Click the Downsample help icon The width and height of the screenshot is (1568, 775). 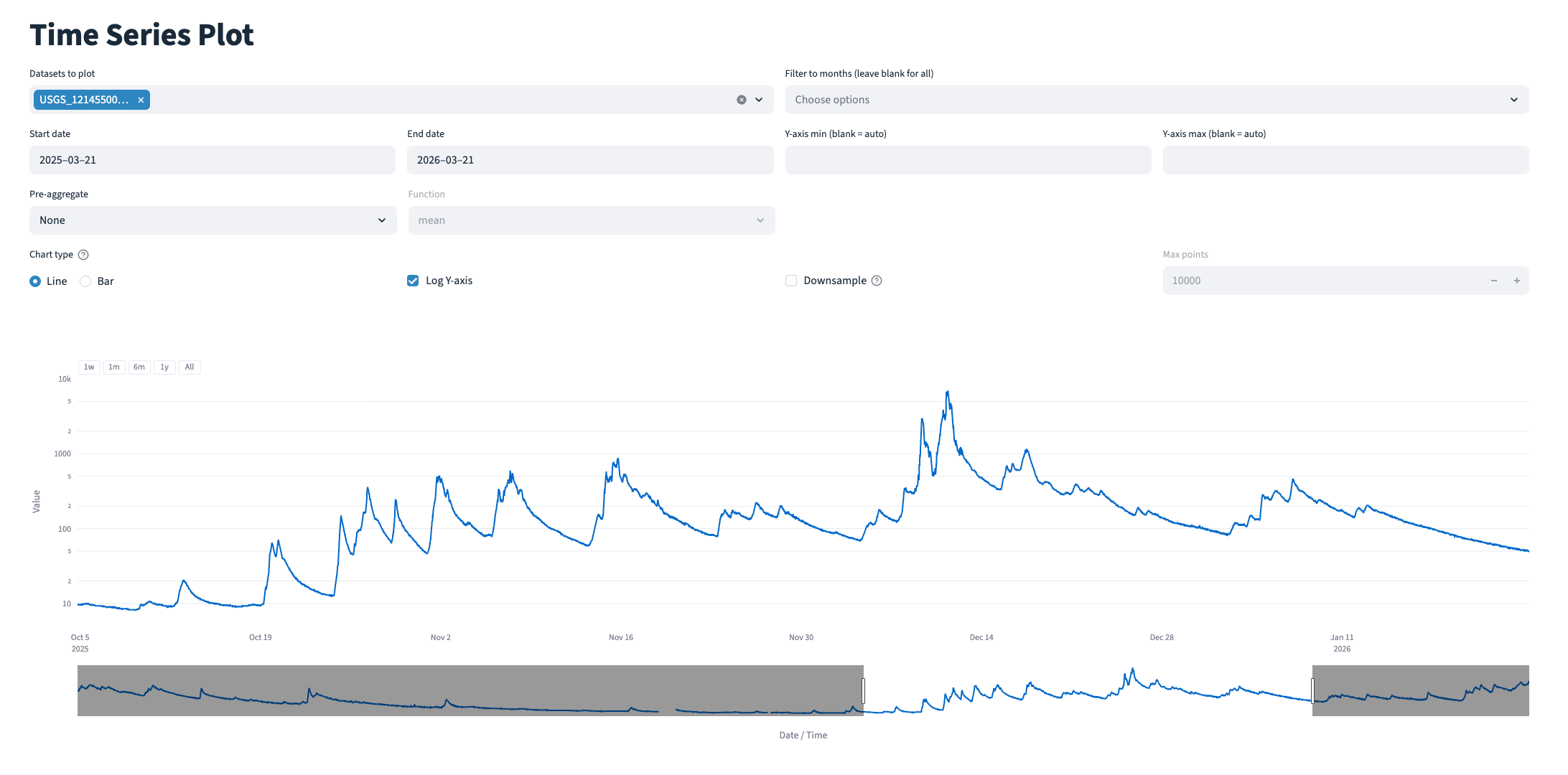point(877,281)
